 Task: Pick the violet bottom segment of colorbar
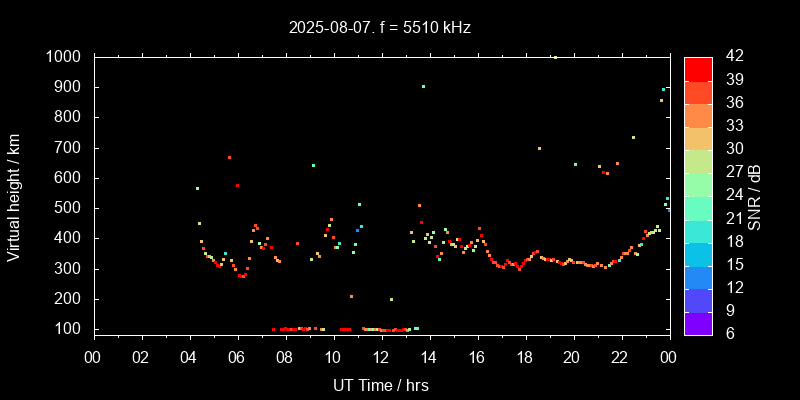698,321
